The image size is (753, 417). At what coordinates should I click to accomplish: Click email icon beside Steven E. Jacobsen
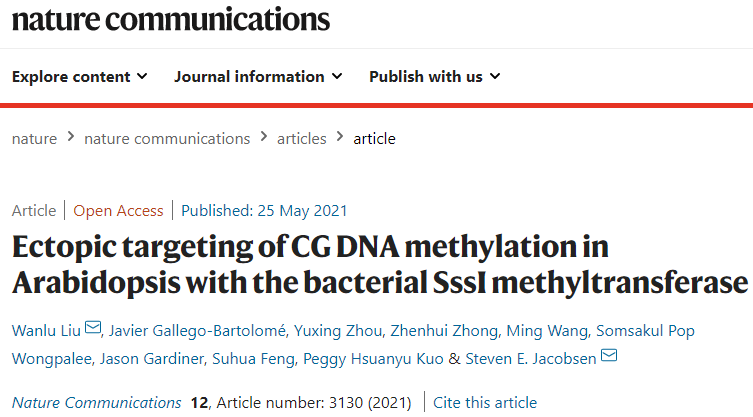tap(608, 357)
